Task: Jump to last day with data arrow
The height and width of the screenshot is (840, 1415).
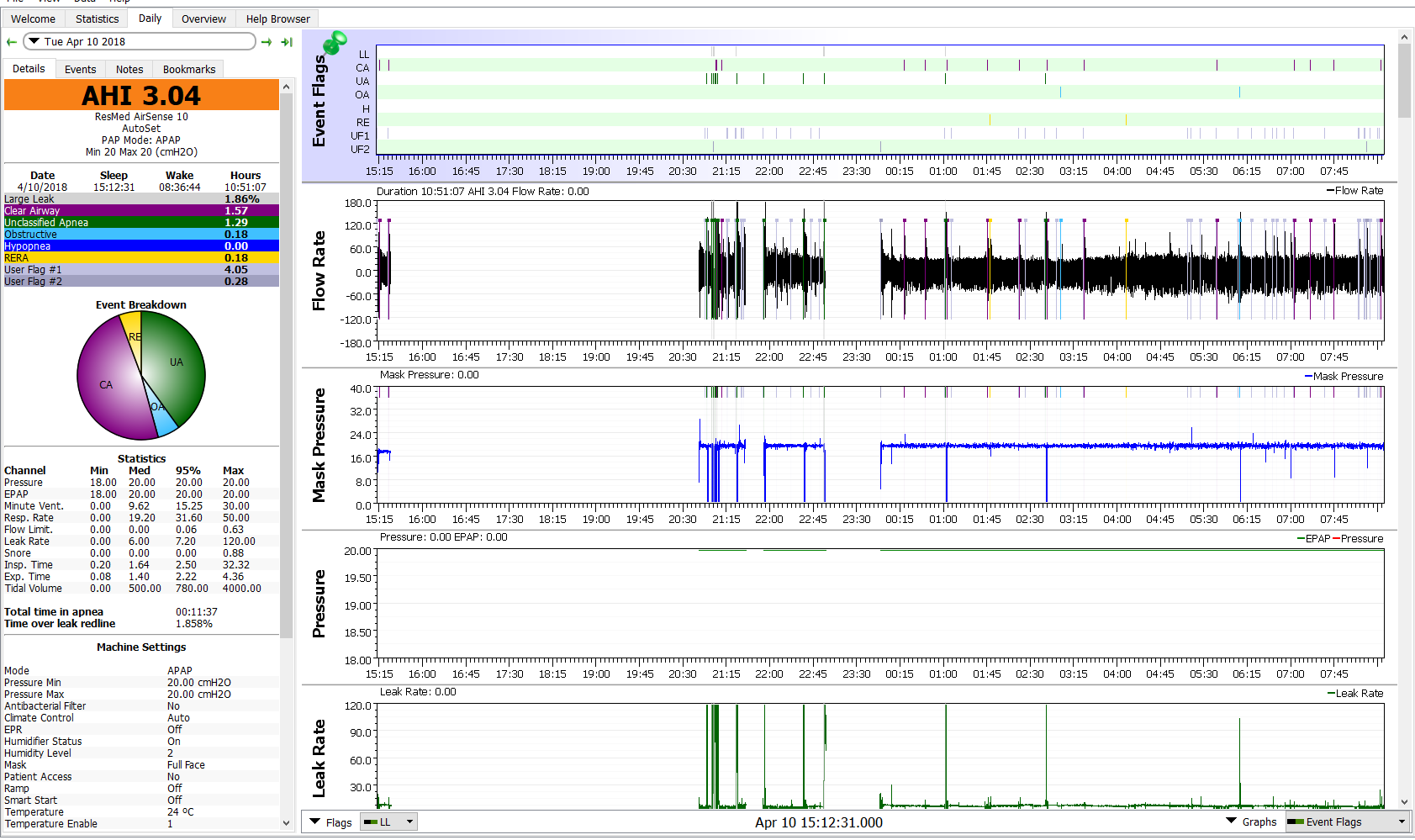Action: click(x=287, y=42)
